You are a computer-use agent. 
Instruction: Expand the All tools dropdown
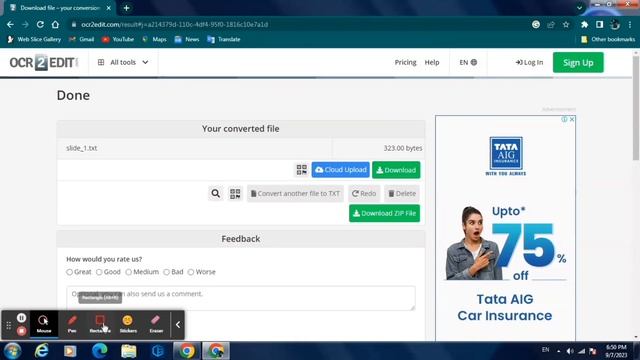click(x=123, y=62)
